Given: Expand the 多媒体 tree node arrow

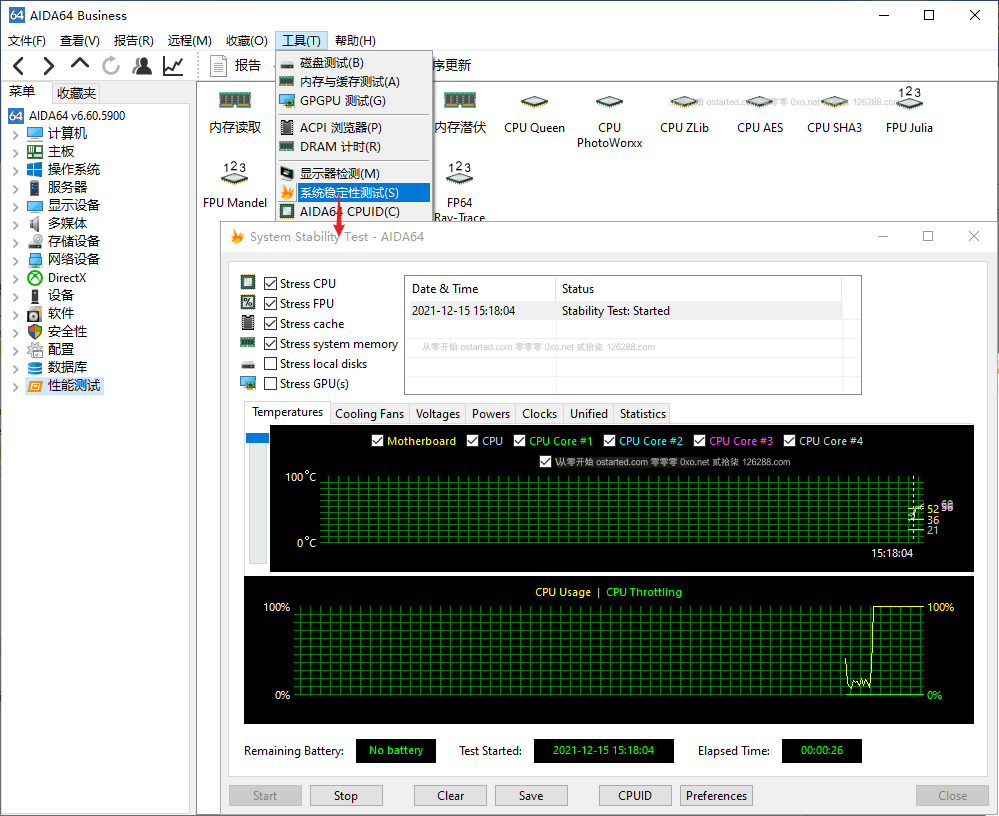Looking at the screenshot, I should [15, 224].
